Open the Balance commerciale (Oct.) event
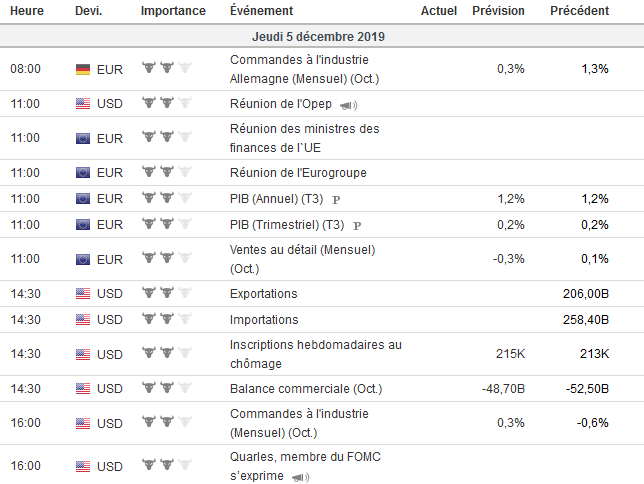 (x=305, y=388)
